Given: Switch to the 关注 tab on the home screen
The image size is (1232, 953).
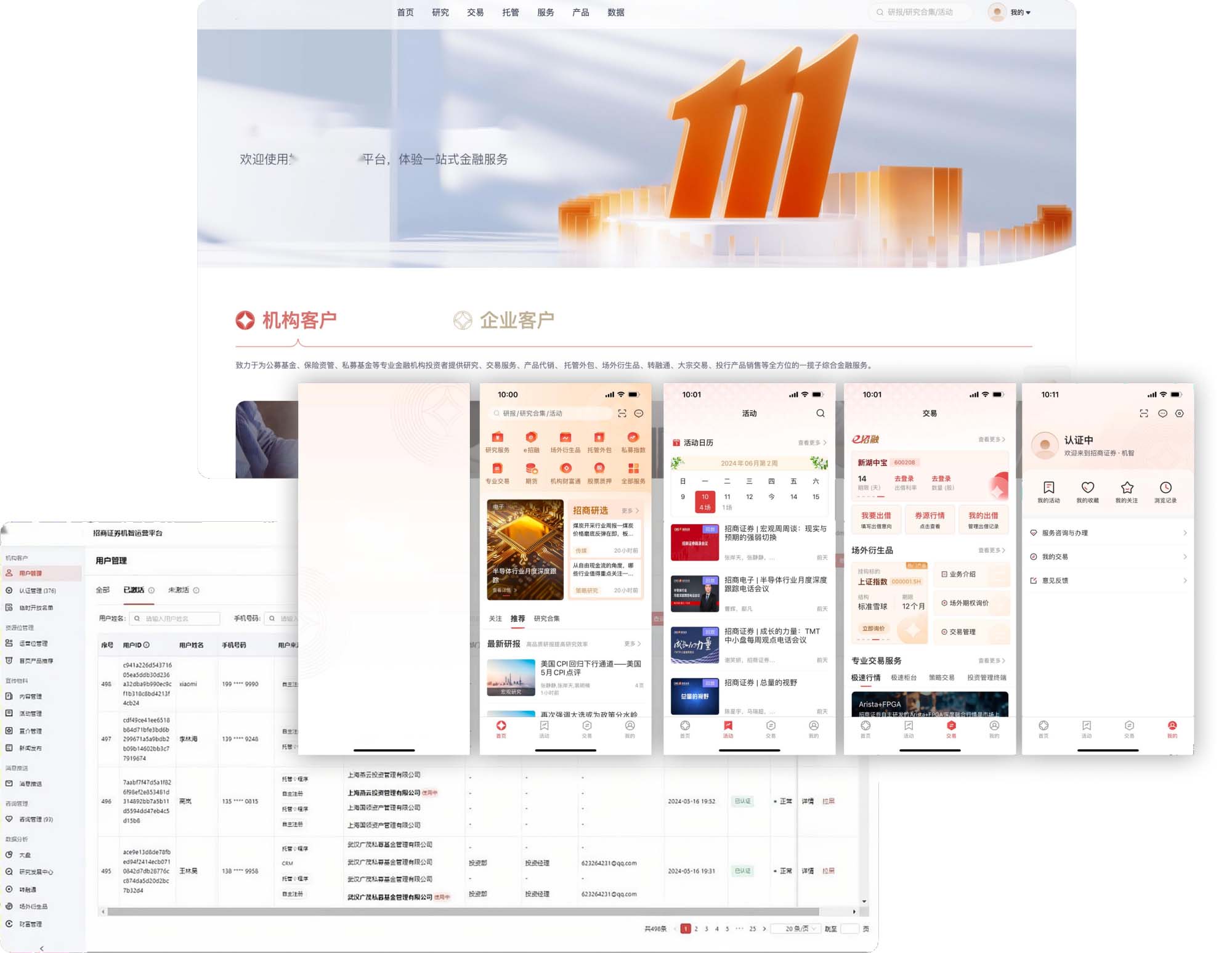Looking at the screenshot, I should tap(495, 618).
